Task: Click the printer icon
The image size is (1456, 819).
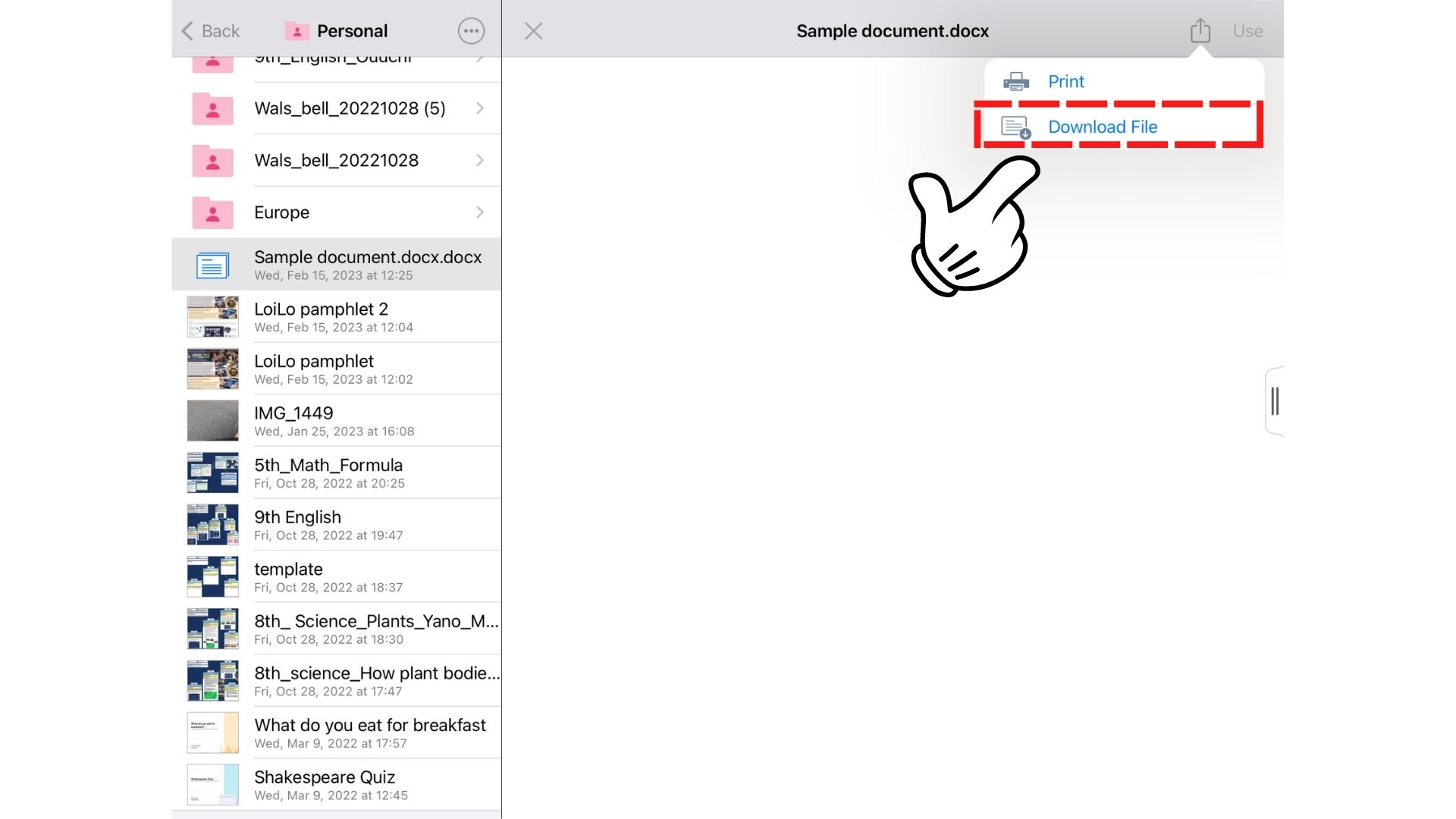Action: tap(1016, 81)
